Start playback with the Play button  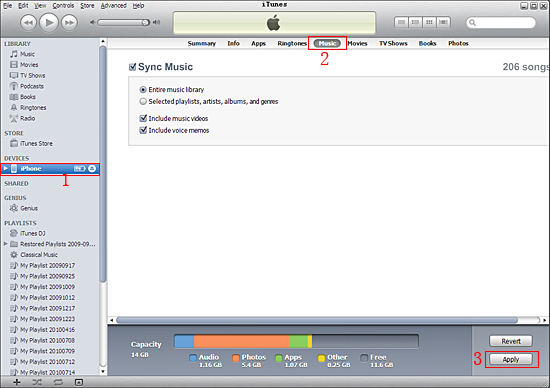[x=49, y=22]
